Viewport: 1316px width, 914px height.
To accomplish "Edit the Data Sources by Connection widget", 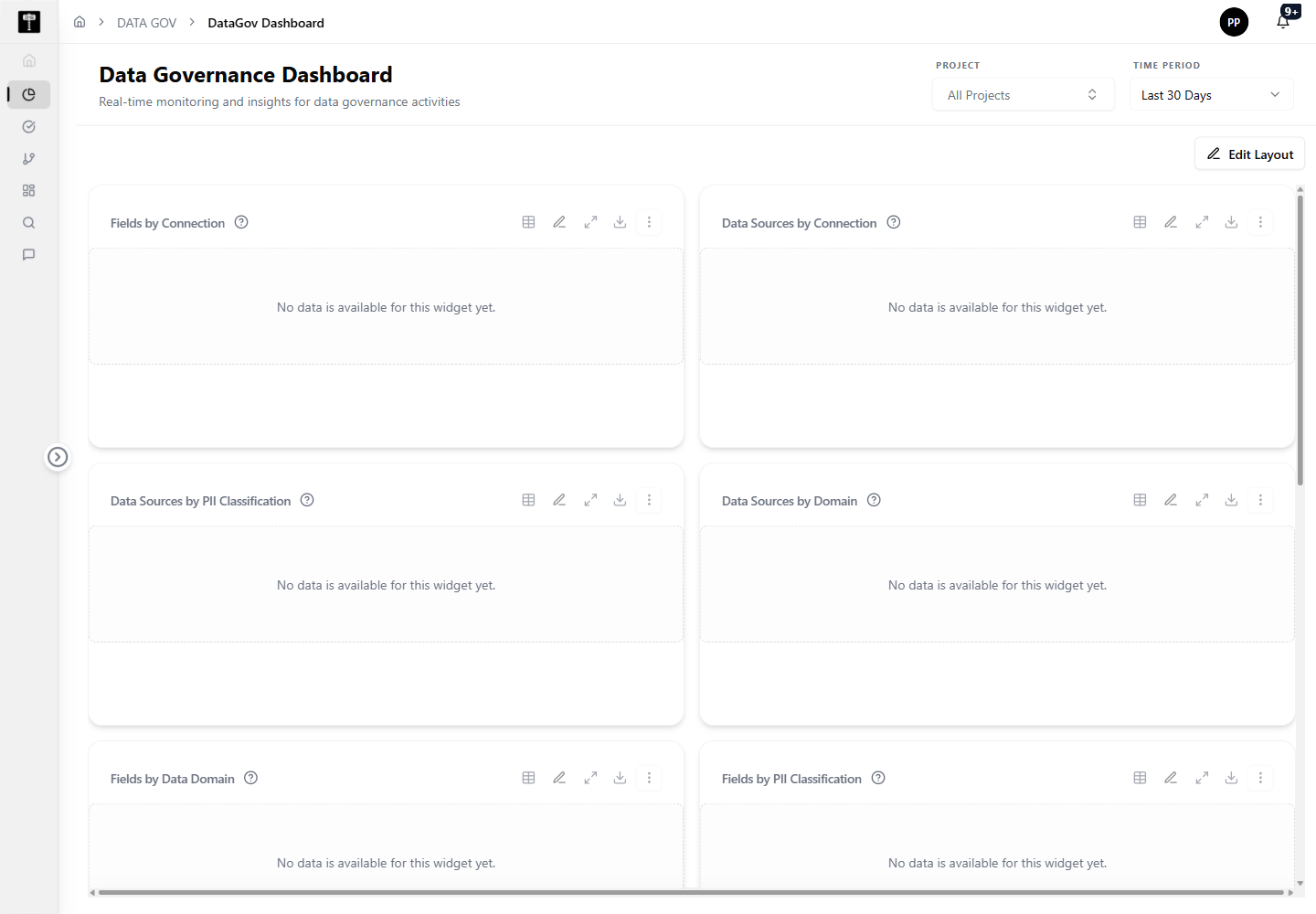I will (x=1171, y=222).
